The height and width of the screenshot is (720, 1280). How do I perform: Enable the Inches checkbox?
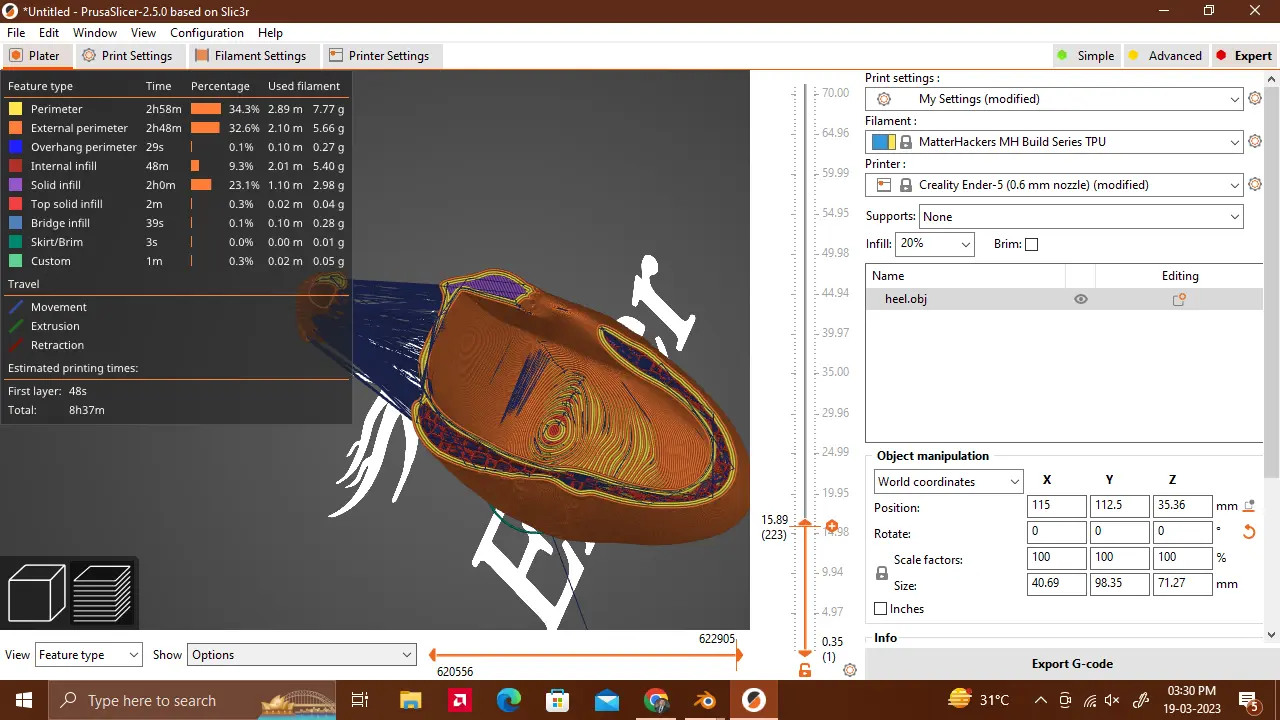[x=881, y=609]
